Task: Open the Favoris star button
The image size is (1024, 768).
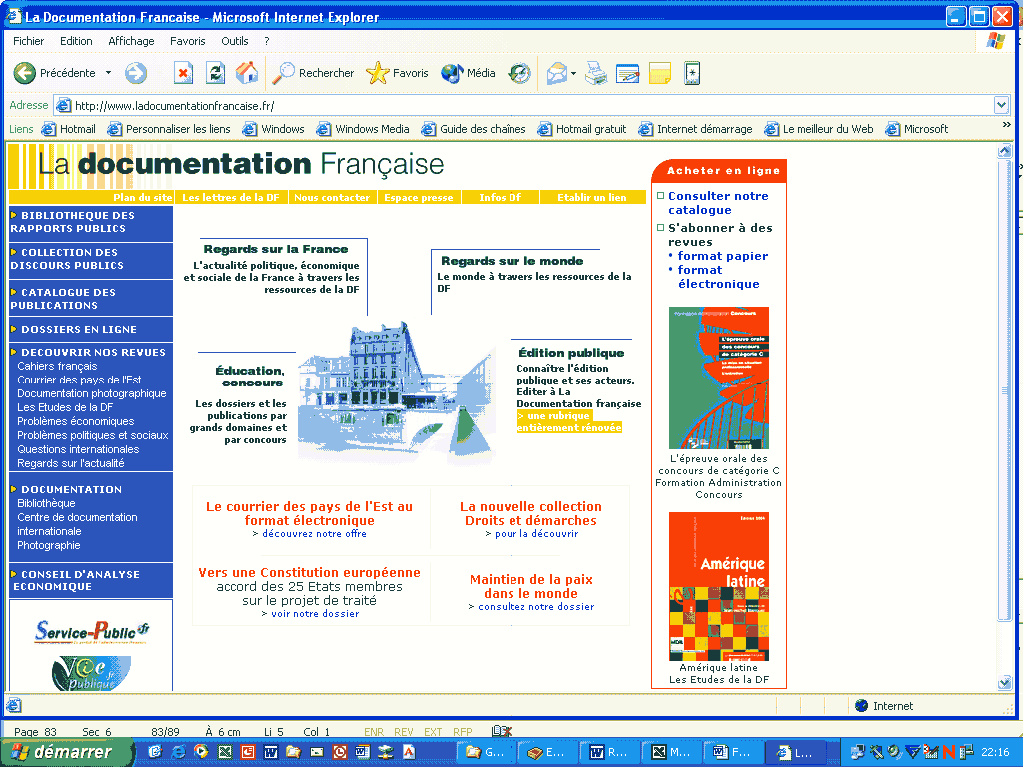Action: click(397, 73)
